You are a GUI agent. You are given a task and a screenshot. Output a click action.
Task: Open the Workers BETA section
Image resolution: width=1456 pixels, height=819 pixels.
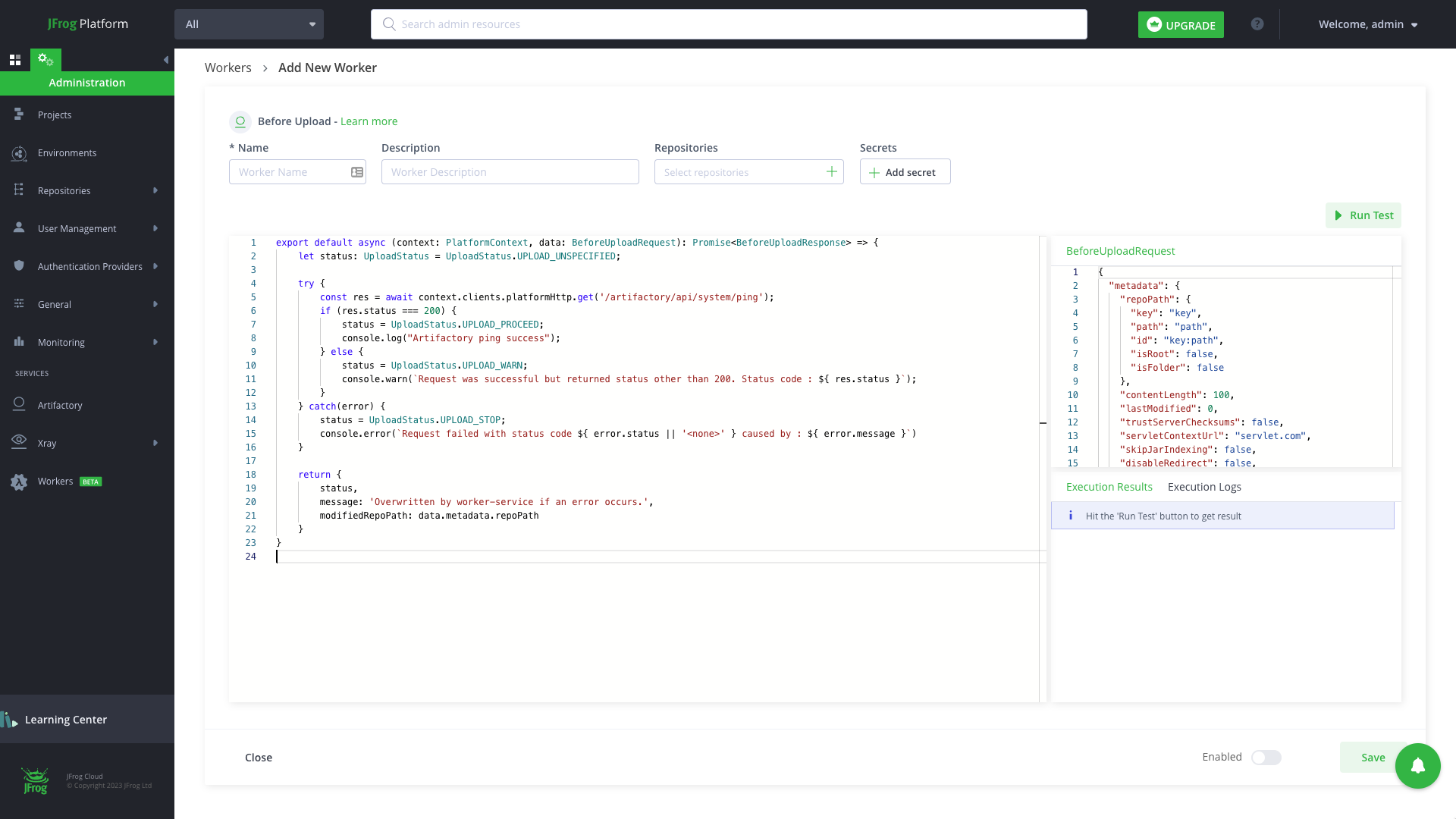click(x=55, y=481)
